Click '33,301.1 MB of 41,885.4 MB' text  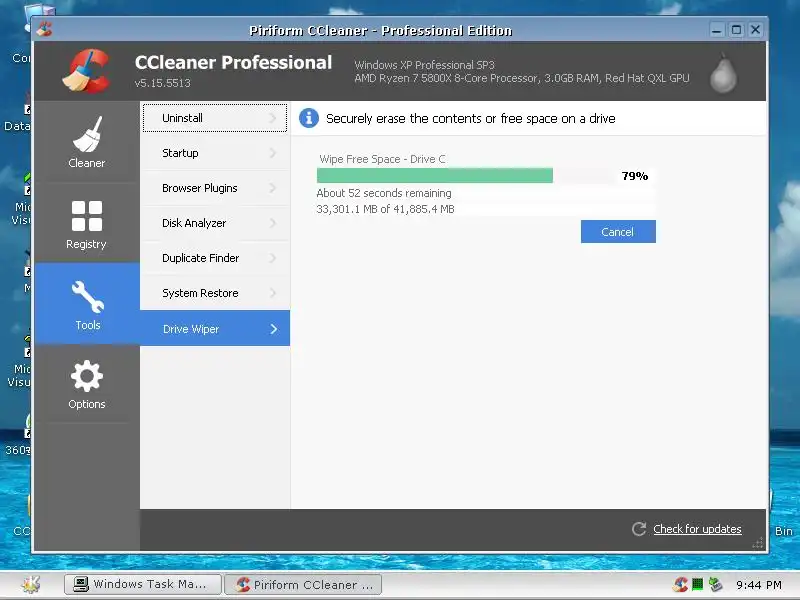click(x=385, y=209)
